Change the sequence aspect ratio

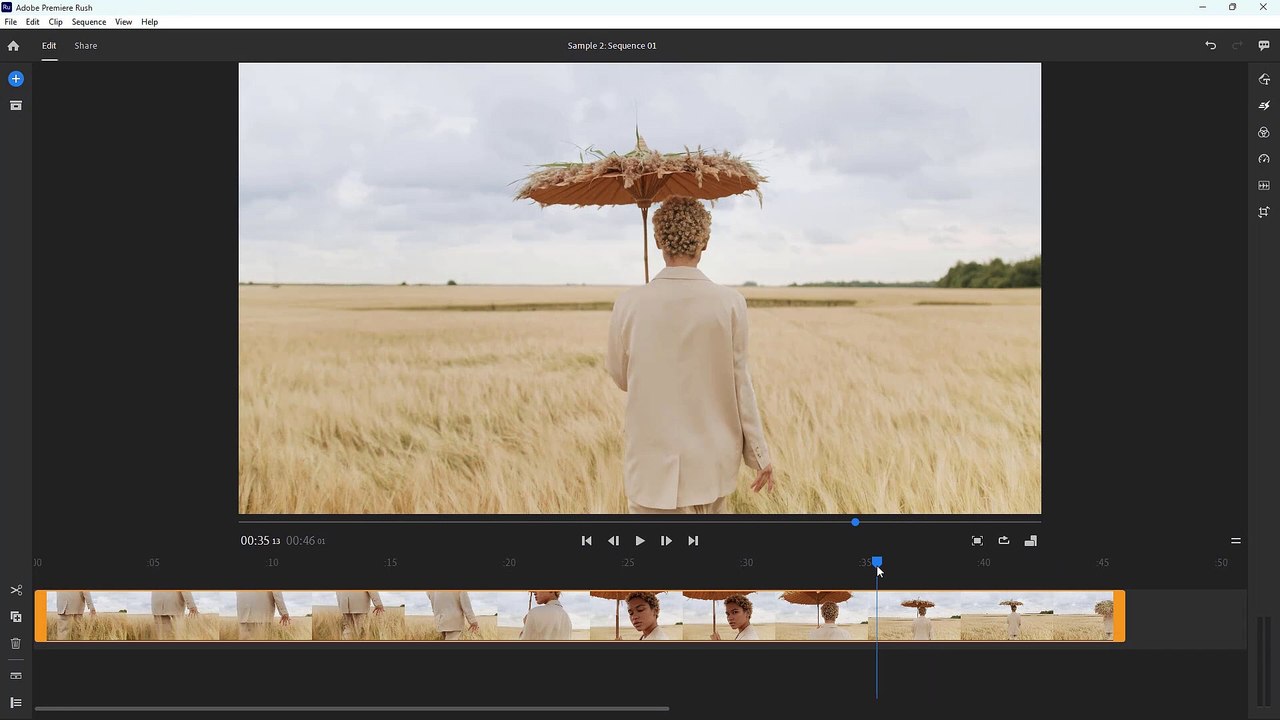point(1031,541)
